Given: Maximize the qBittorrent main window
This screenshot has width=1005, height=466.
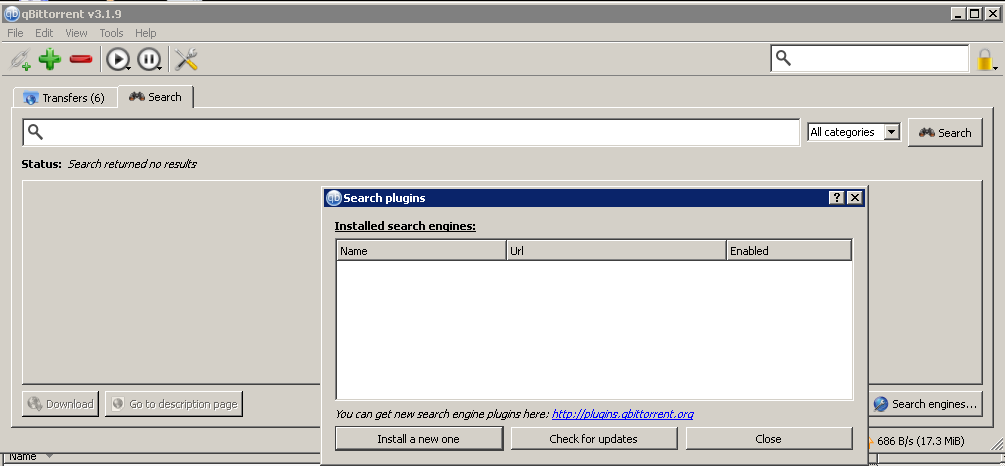Looking at the screenshot, I should (x=974, y=13).
